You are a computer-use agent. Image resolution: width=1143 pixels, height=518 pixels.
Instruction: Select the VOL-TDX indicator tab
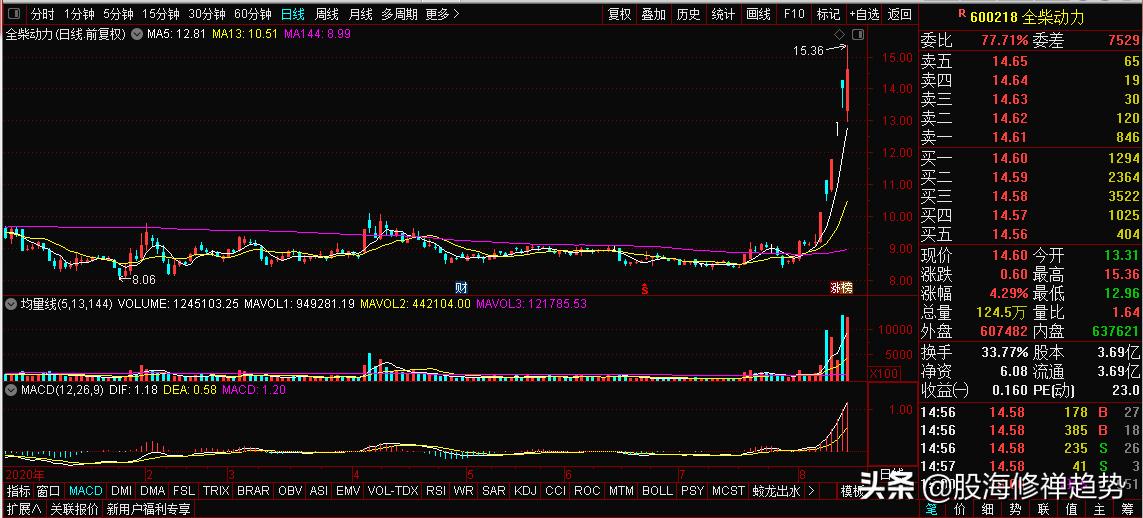pyautogui.click(x=393, y=491)
